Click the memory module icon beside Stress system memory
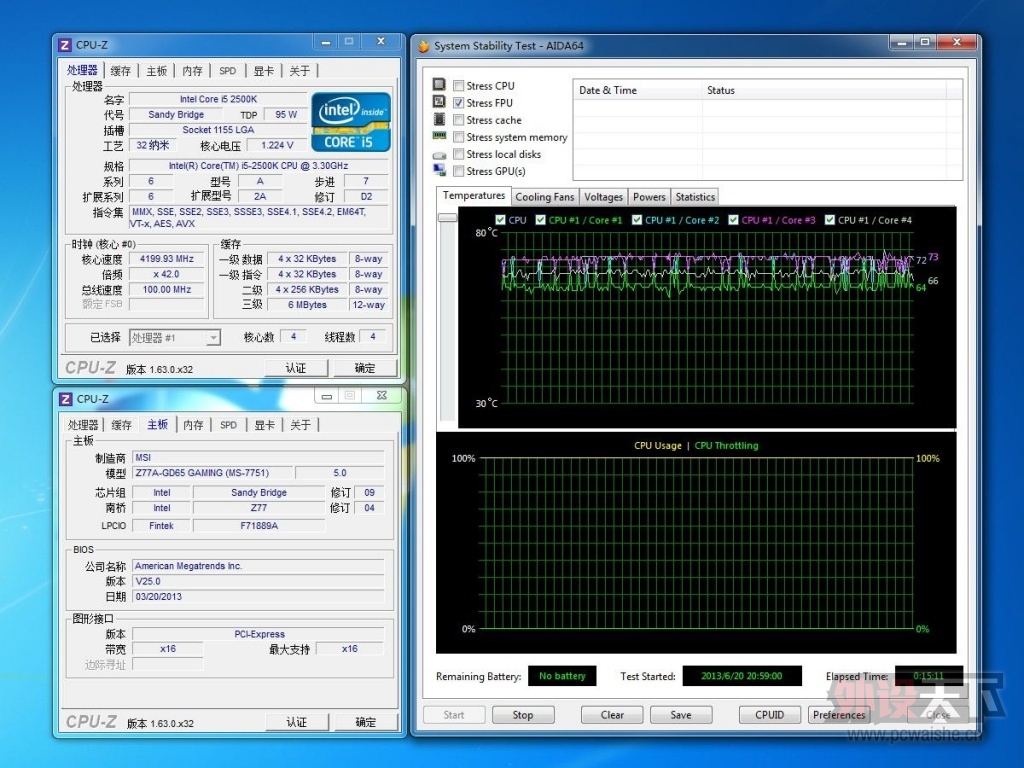Image resolution: width=1024 pixels, height=768 pixels. 440,136
